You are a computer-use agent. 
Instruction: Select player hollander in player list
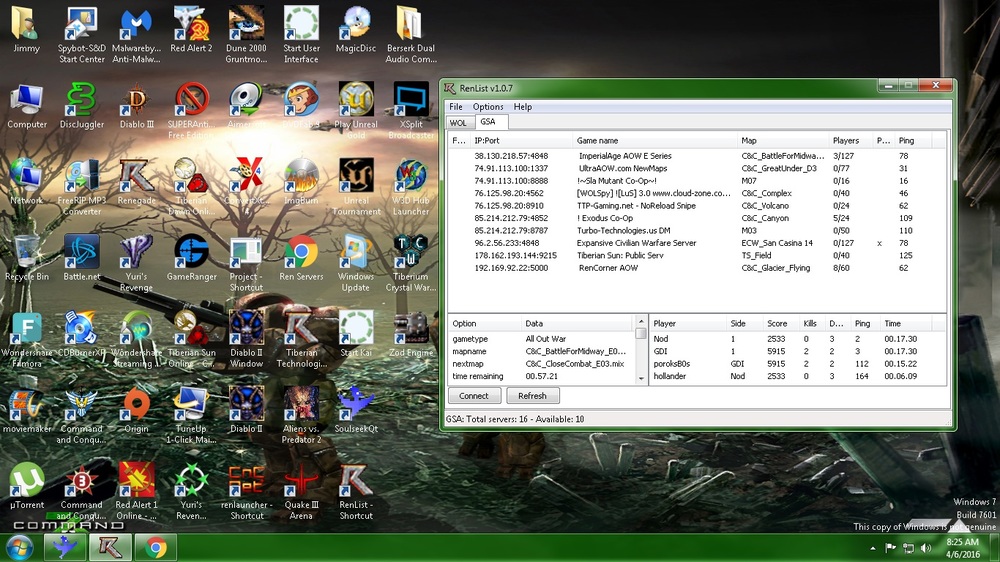[x=797, y=376]
